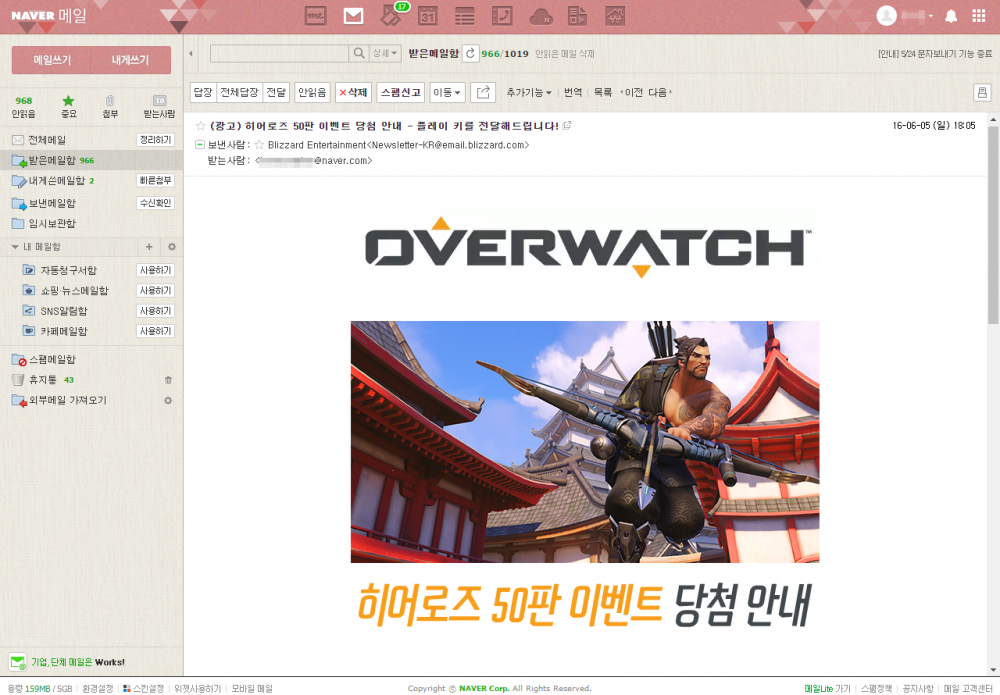The height and width of the screenshot is (695, 1000).
Task: Expand the 추가기능 menu
Action: pyautogui.click(x=528, y=92)
